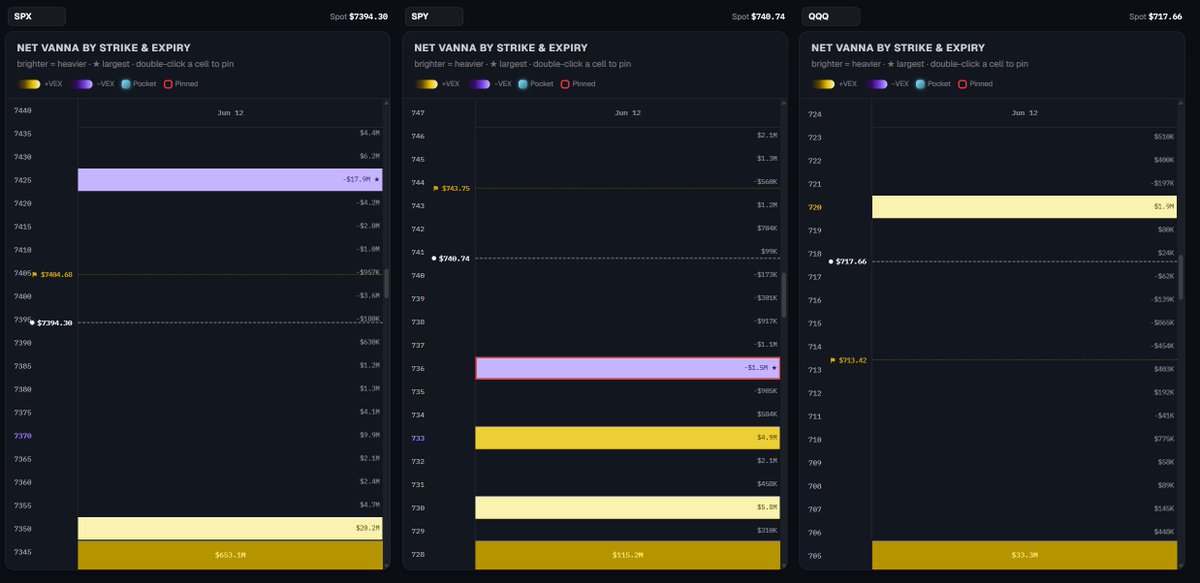Click the $4.1M value at SPX strike 7375
Image resolution: width=1200 pixels, height=583 pixels.
pos(369,412)
